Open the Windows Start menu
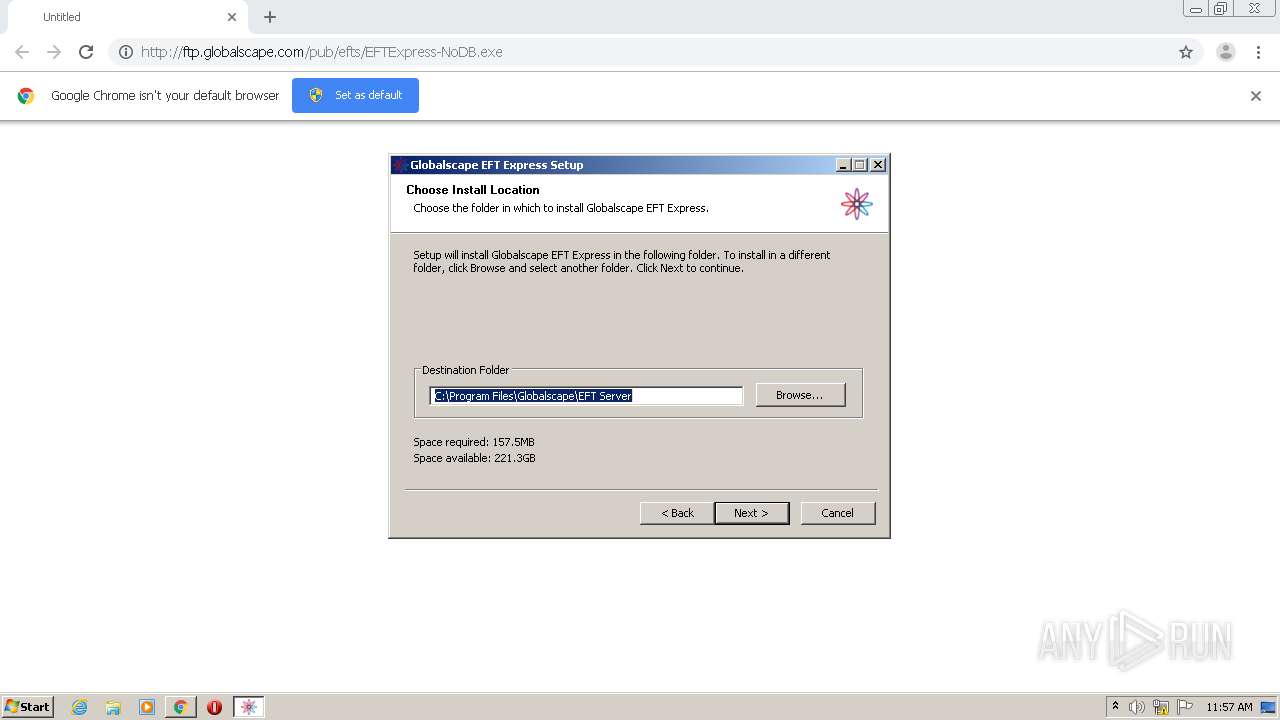The width and height of the screenshot is (1280, 720). pos(27,707)
